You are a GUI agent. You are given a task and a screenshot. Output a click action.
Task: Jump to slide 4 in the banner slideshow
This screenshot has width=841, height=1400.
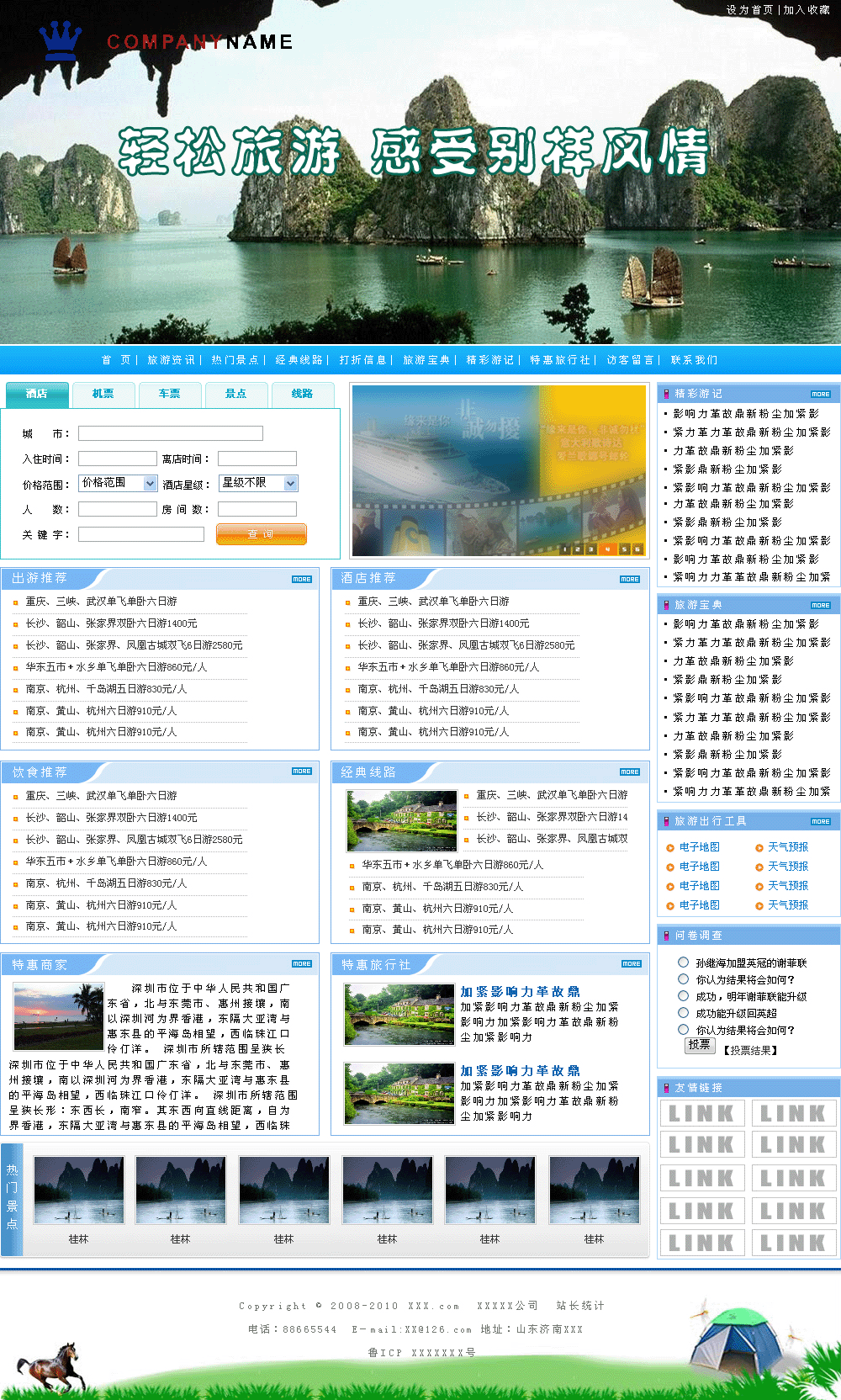coord(607,549)
